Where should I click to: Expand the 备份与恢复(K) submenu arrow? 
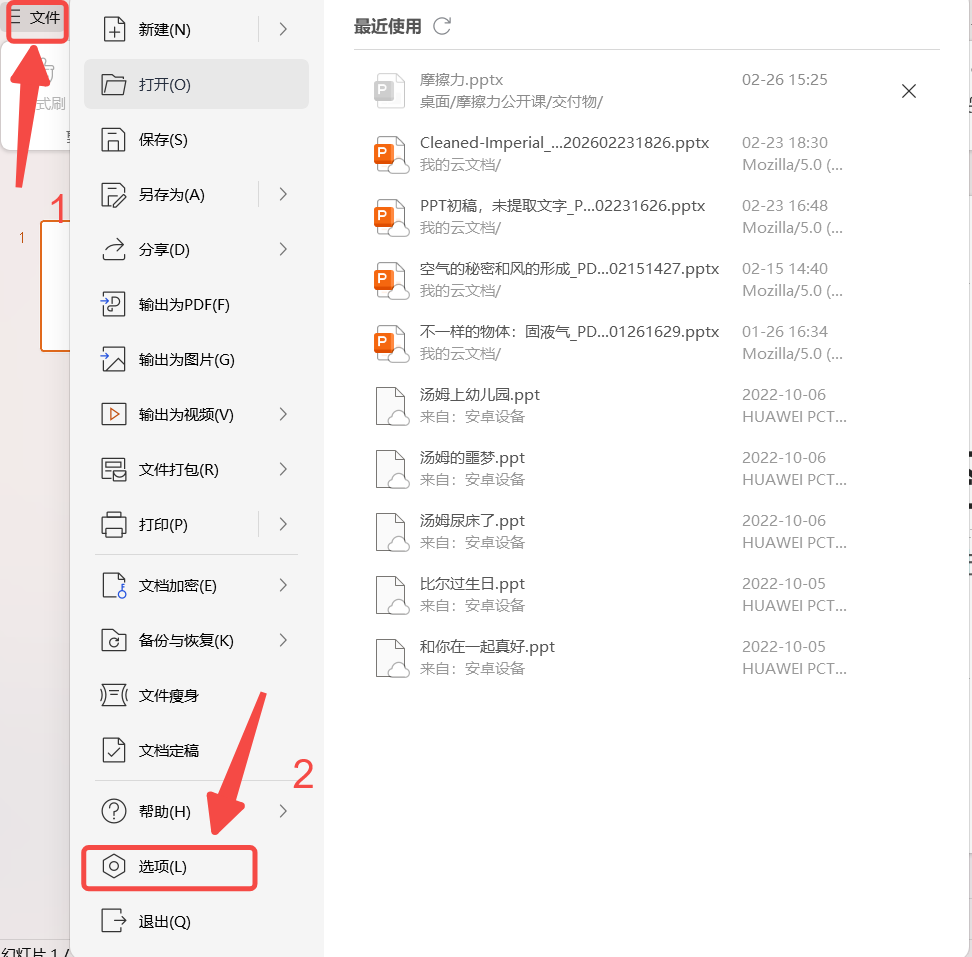283,640
